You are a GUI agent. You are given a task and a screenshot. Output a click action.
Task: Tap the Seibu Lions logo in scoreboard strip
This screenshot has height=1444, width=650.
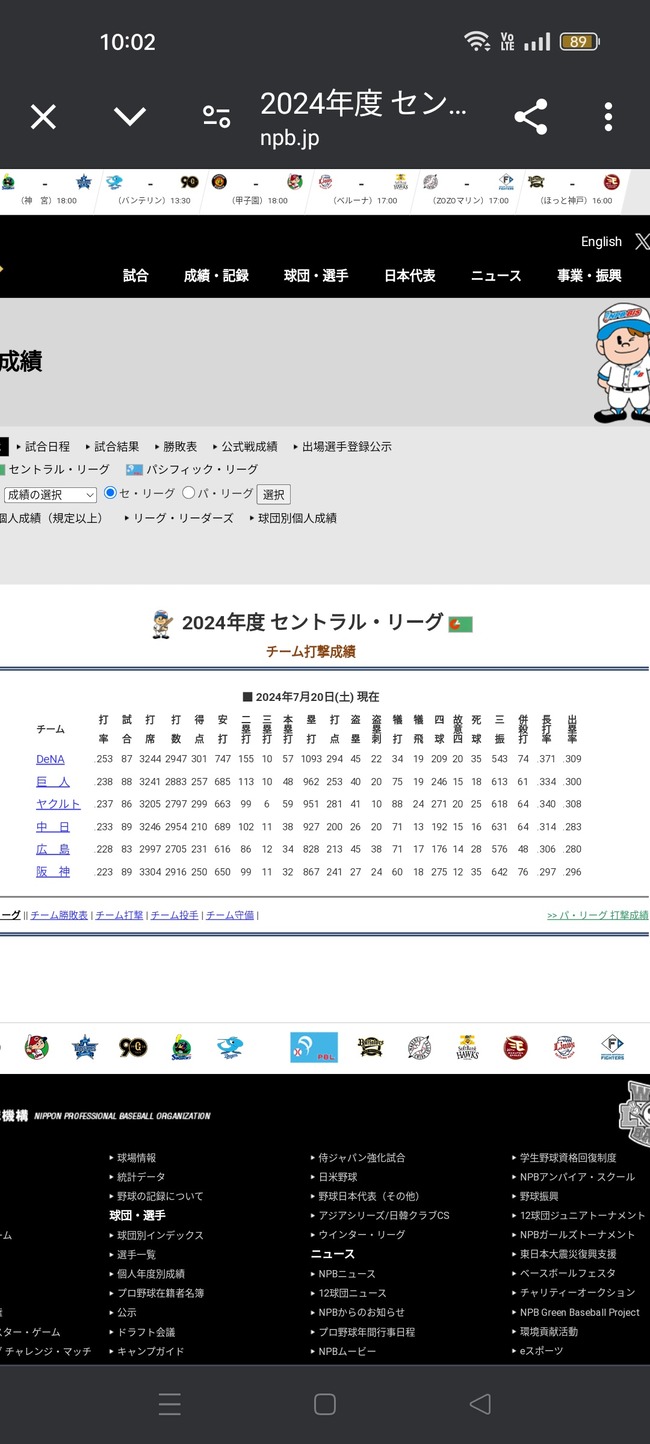[325, 182]
